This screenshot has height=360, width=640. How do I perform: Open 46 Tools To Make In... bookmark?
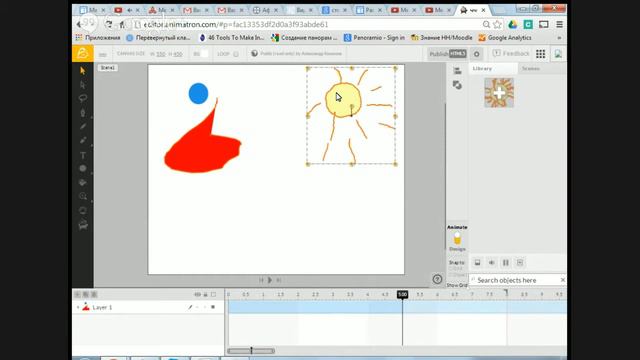(231, 38)
